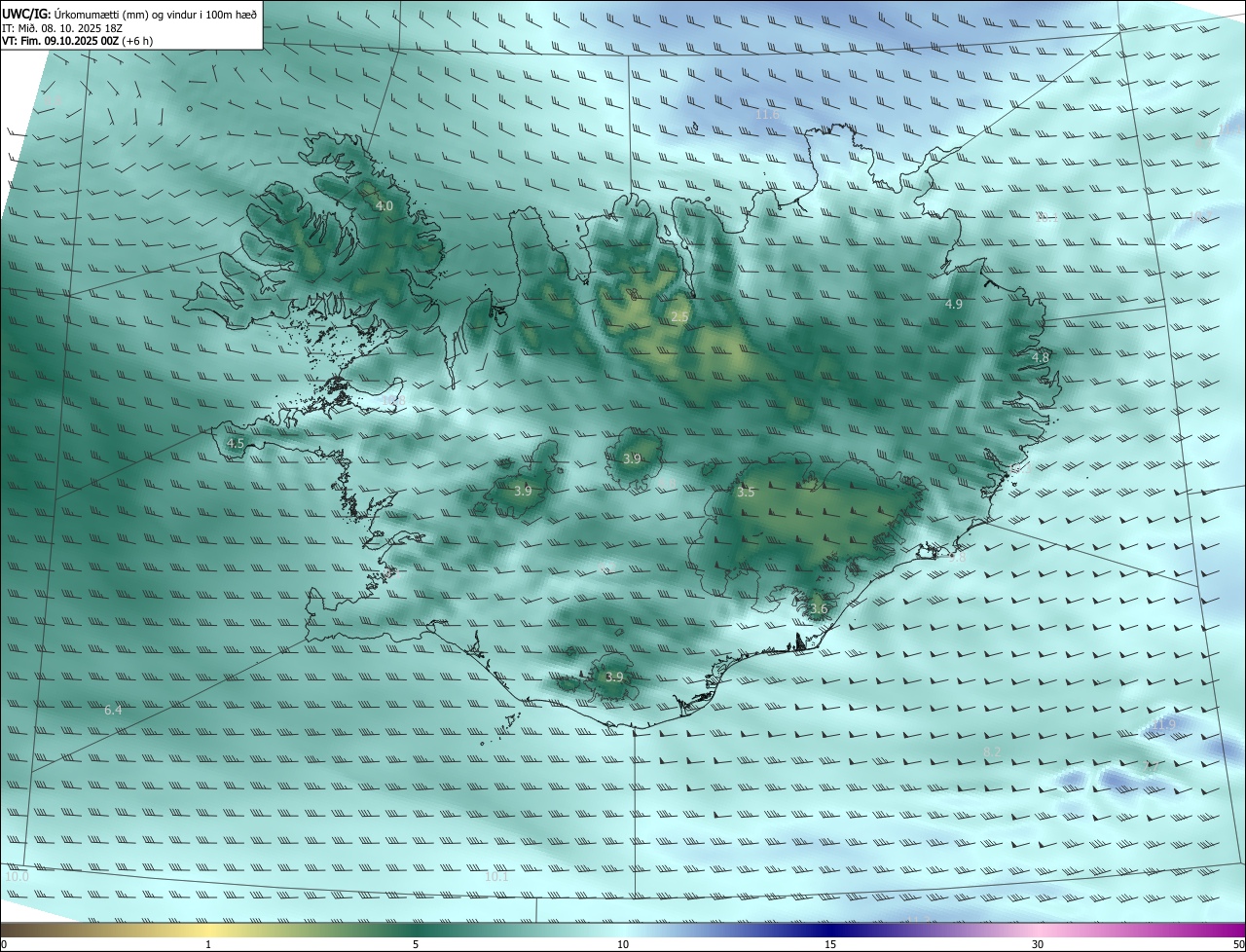The height and width of the screenshot is (952, 1246).
Task: Click the navy blue colorbar segment above tick 15
Action: 830,930
